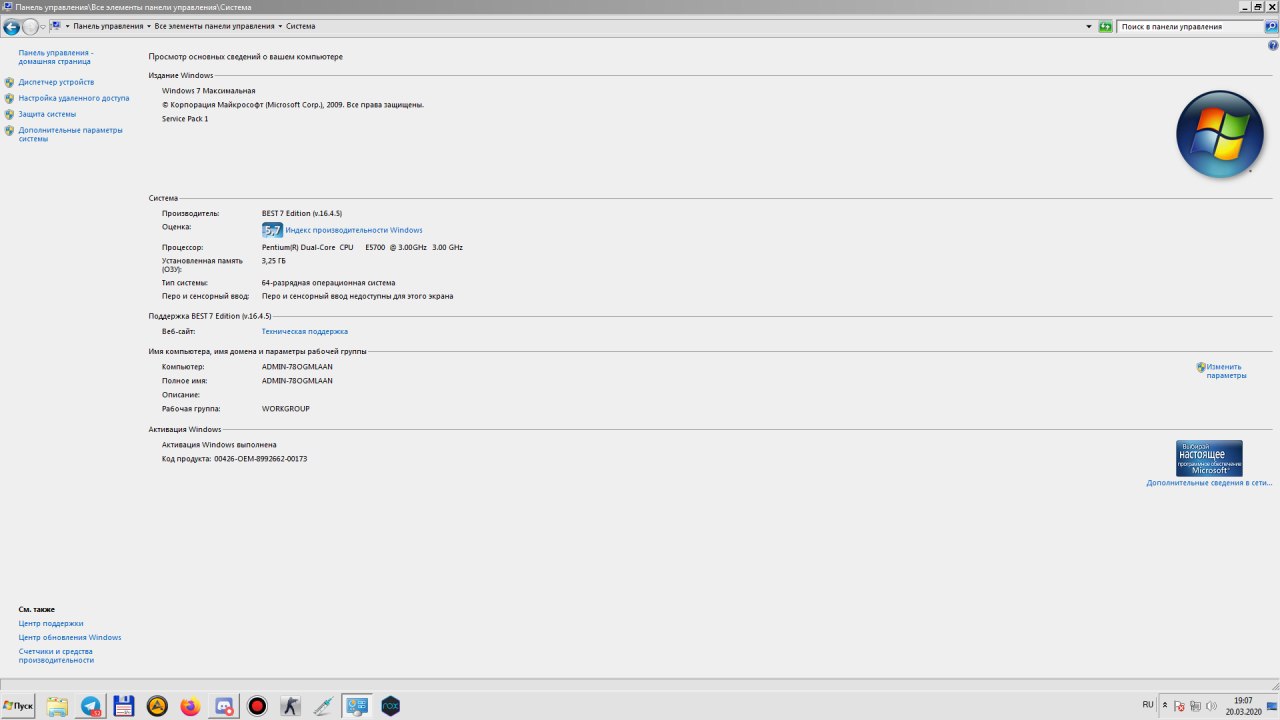Select active Control Panel taskbar button
The width and height of the screenshot is (1280, 720).
[x=357, y=706]
